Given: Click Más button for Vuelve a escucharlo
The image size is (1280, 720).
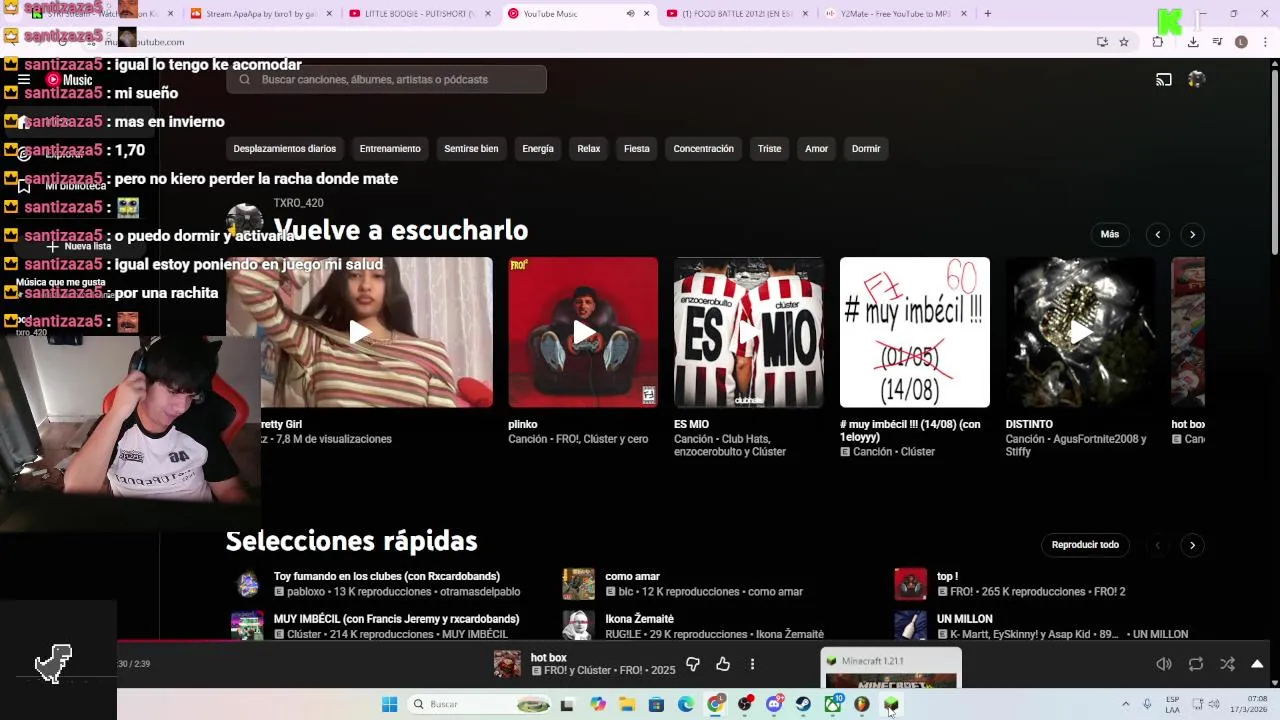Looking at the screenshot, I should 1110,234.
